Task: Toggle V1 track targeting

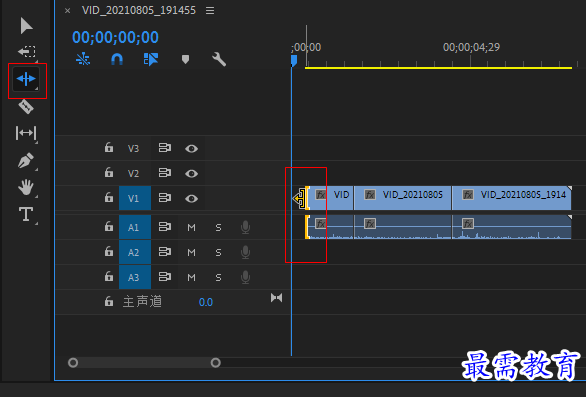Action: click(x=135, y=198)
